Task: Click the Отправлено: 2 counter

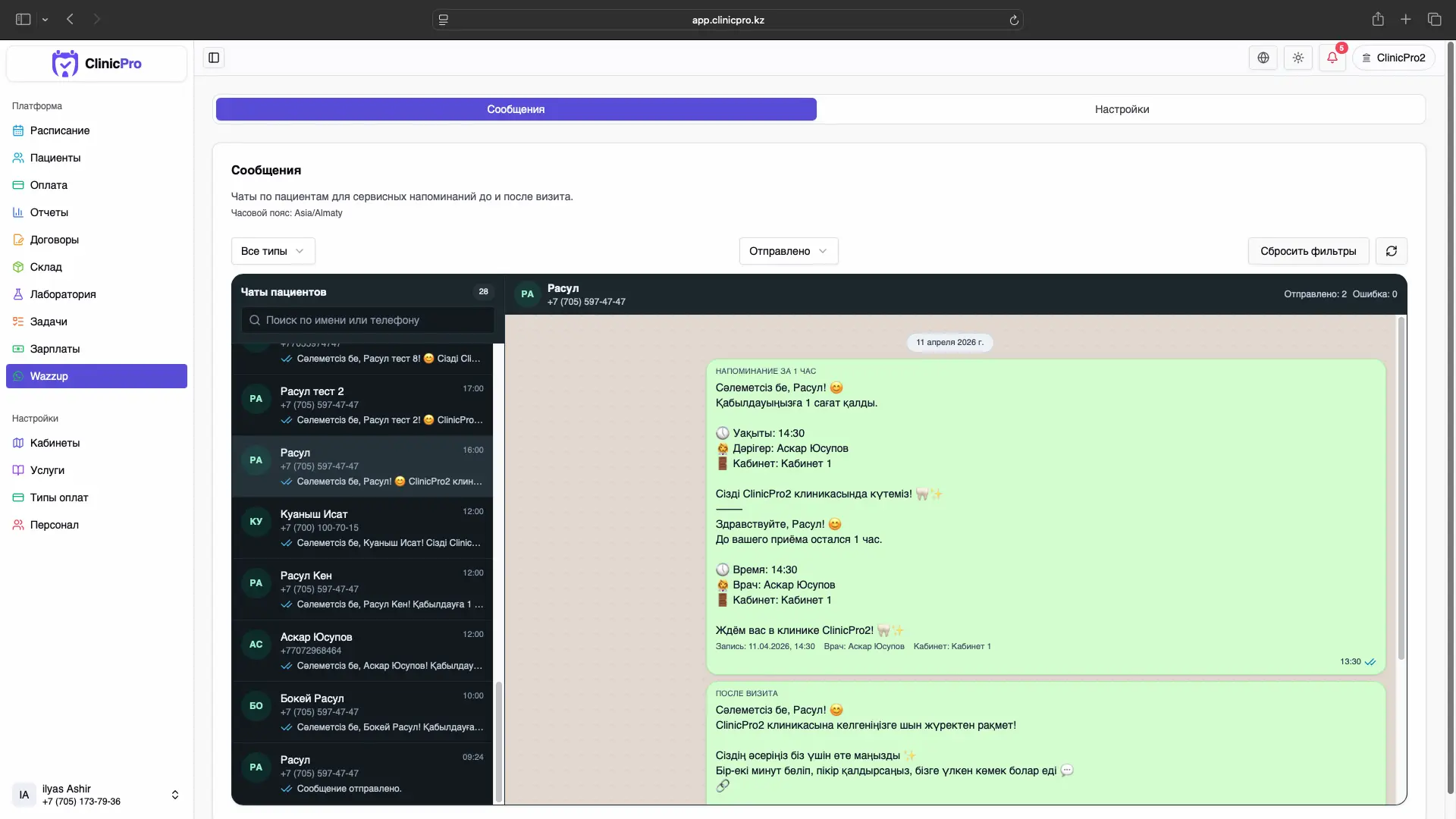Action: (1315, 294)
